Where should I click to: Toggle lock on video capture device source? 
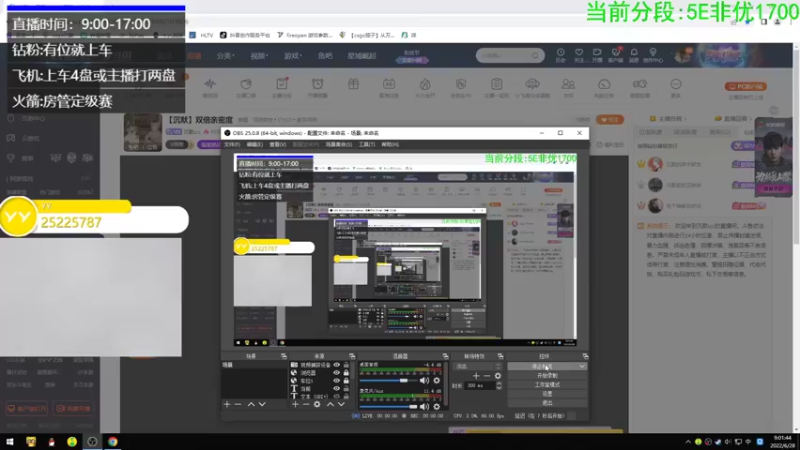pyautogui.click(x=346, y=365)
